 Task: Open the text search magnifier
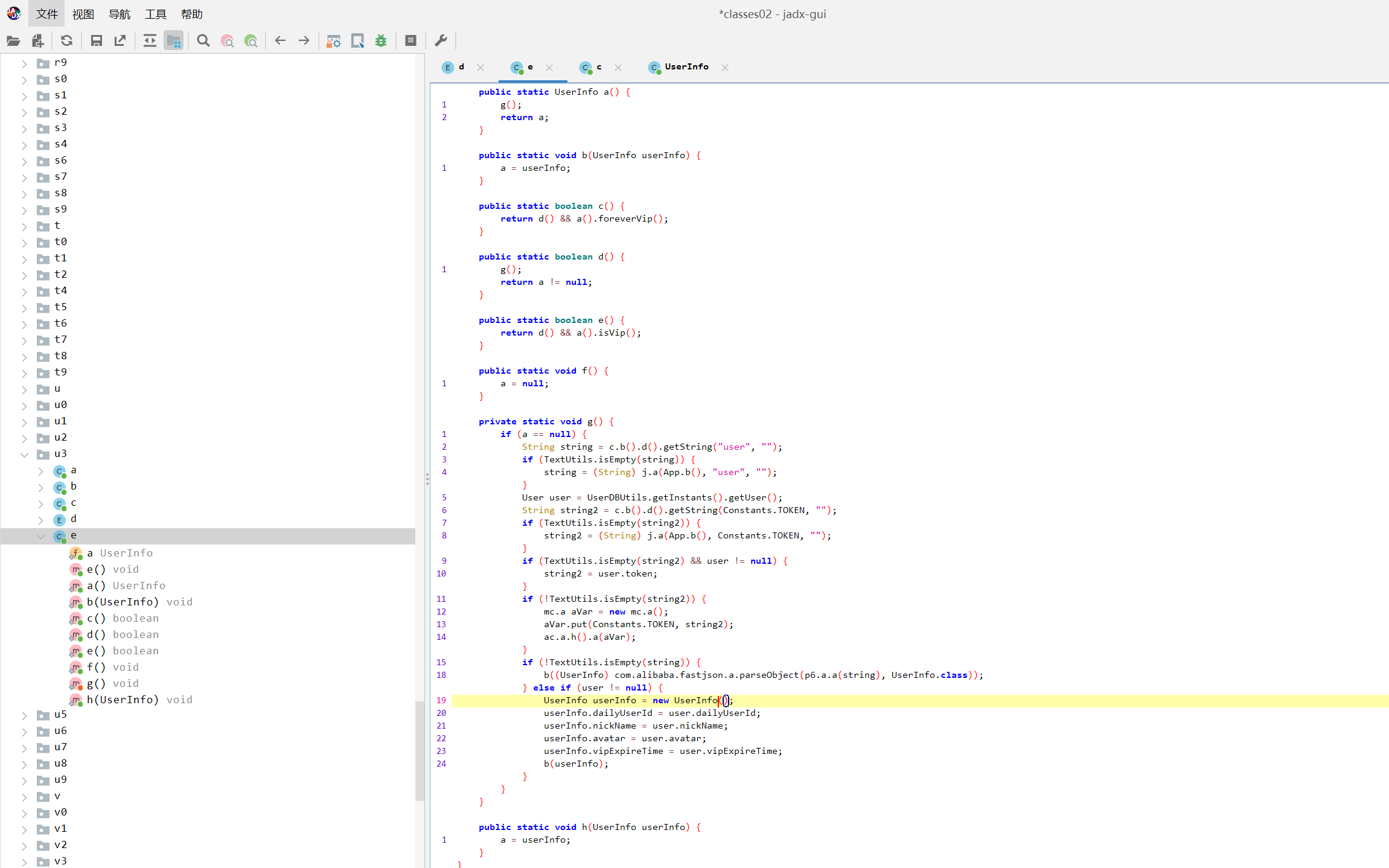tap(203, 41)
